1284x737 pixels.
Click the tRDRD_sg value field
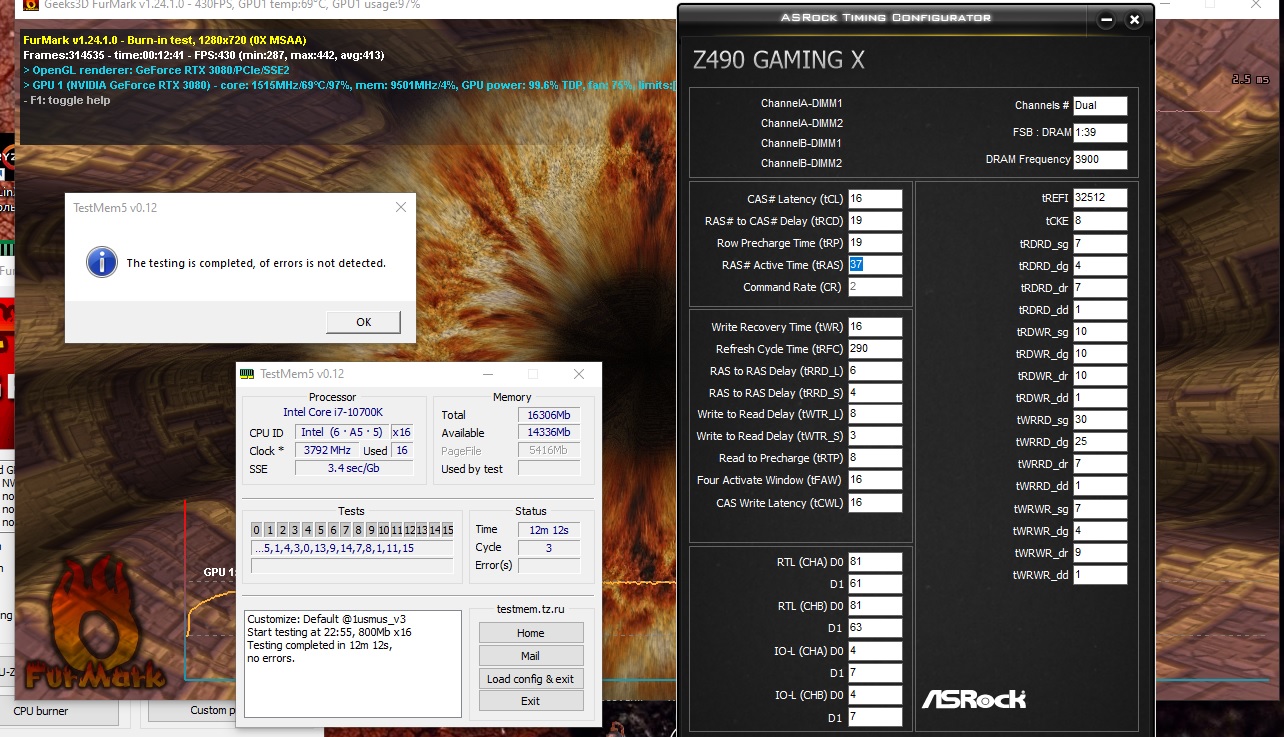click(1100, 244)
